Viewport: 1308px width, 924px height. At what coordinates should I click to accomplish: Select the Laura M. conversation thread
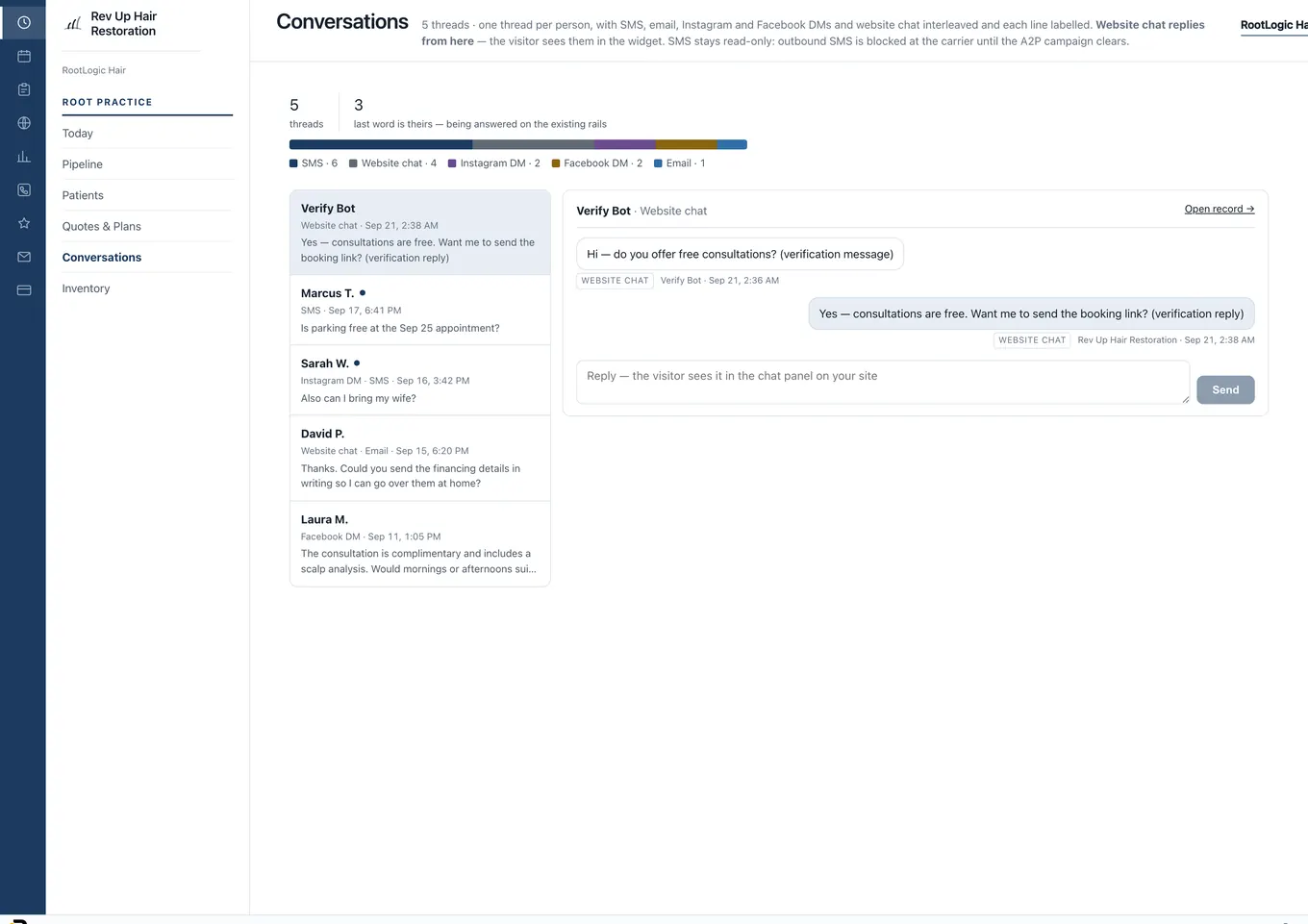tap(420, 544)
